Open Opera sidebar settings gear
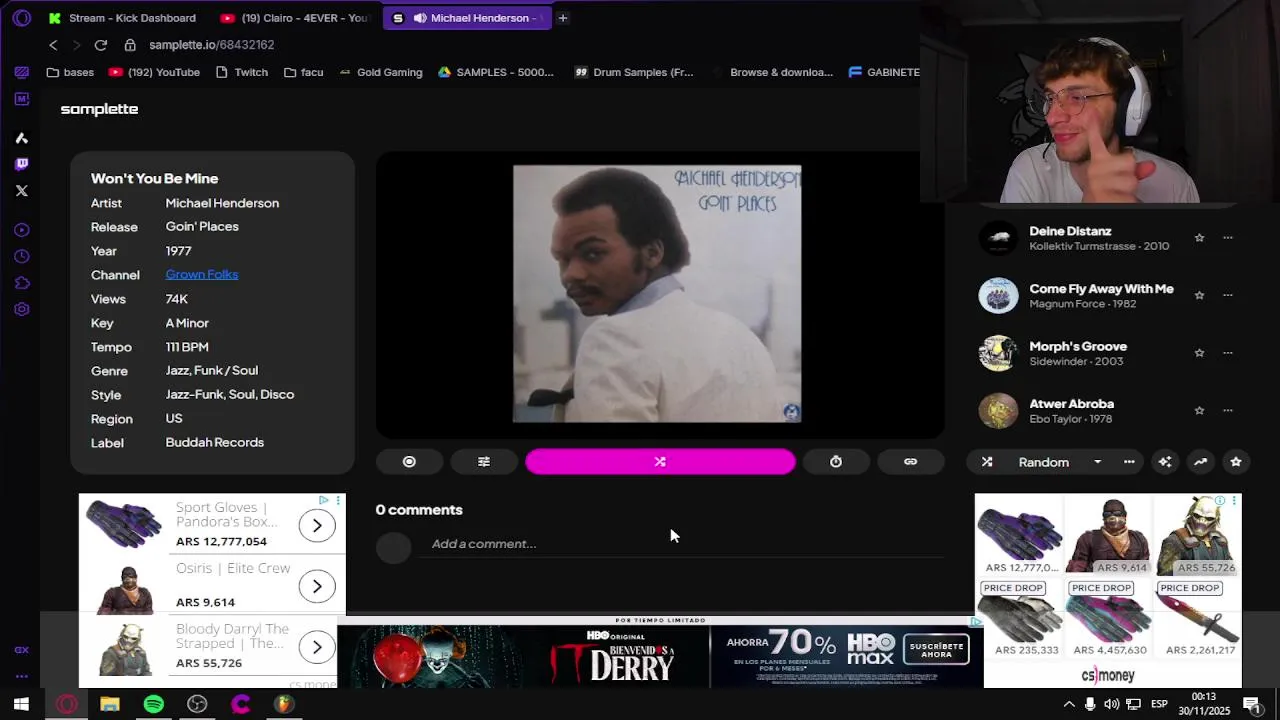 [22, 309]
